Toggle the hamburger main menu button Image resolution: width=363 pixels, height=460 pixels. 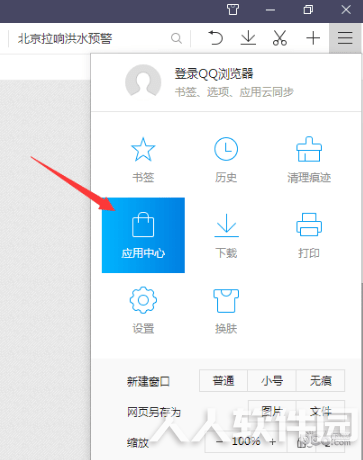tap(345, 38)
